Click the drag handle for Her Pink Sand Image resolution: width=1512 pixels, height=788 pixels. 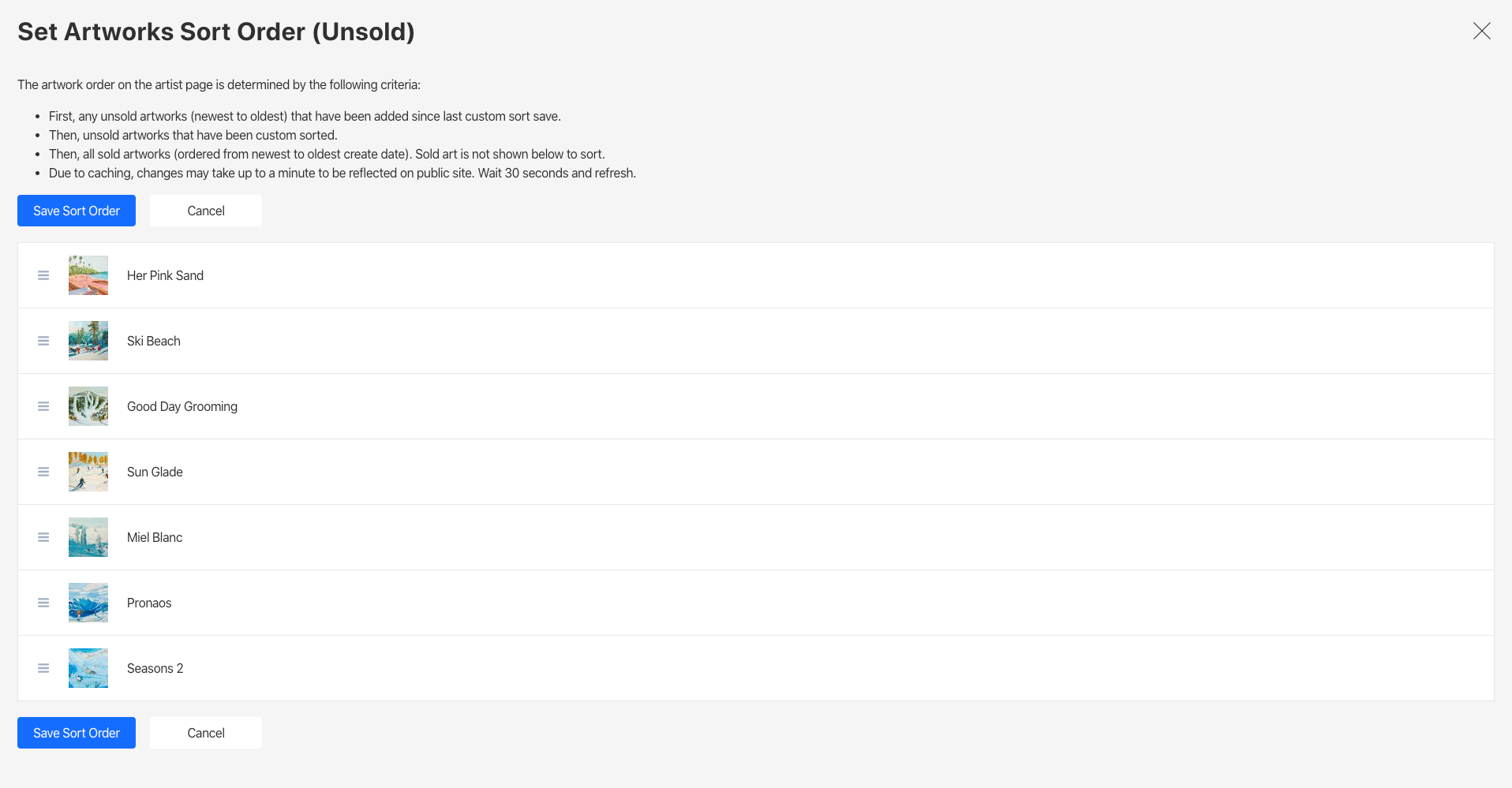point(43,274)
